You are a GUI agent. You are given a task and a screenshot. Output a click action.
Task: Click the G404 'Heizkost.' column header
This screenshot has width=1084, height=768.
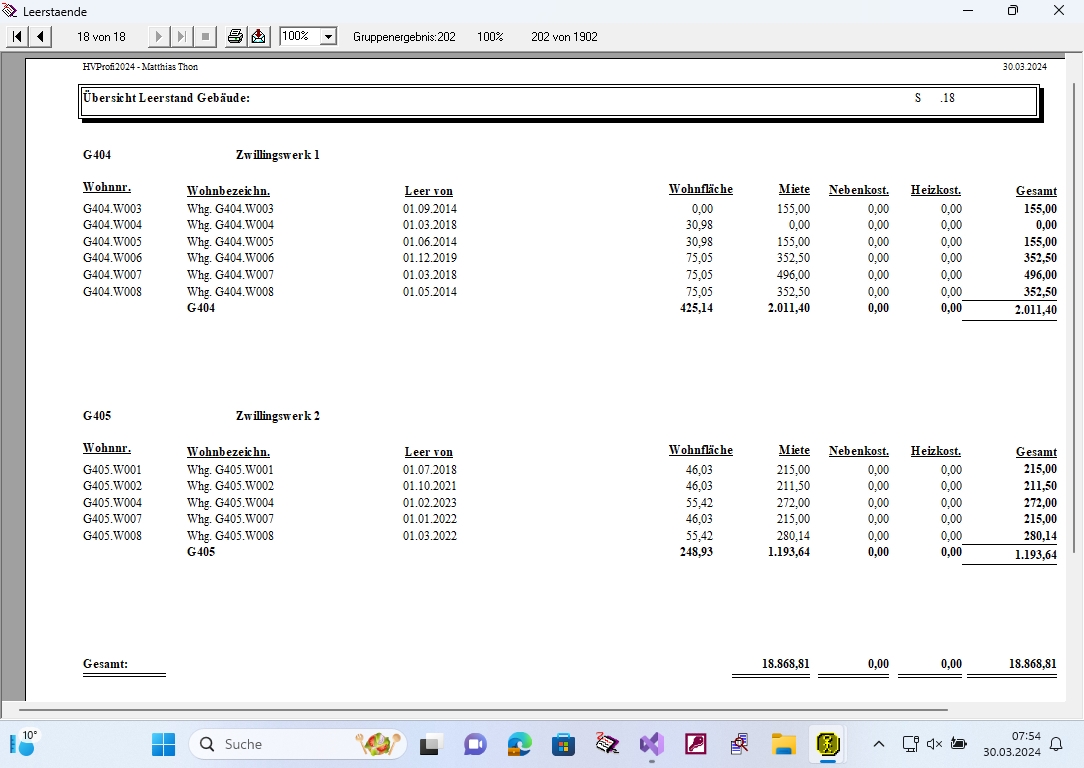click(935, 190)
